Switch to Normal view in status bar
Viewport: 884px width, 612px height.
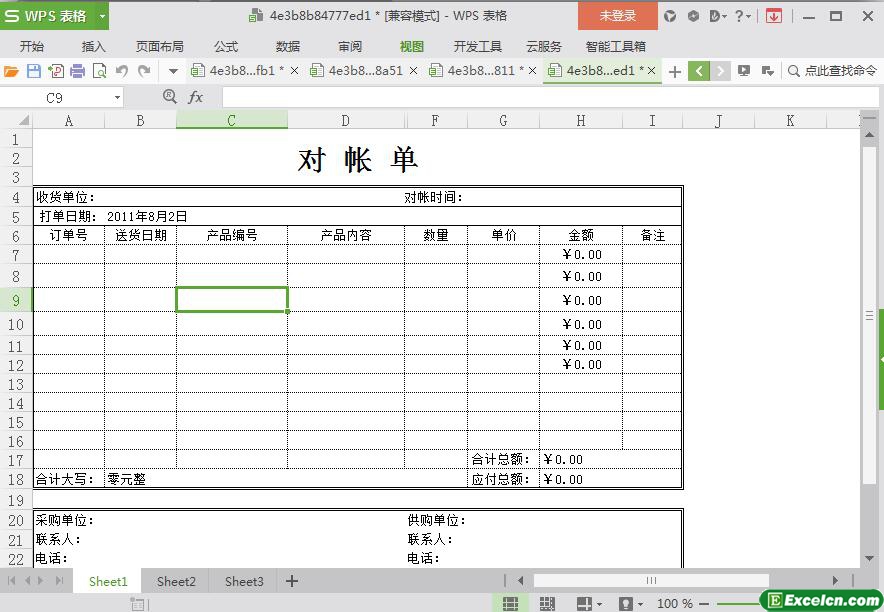click(510, 604)
